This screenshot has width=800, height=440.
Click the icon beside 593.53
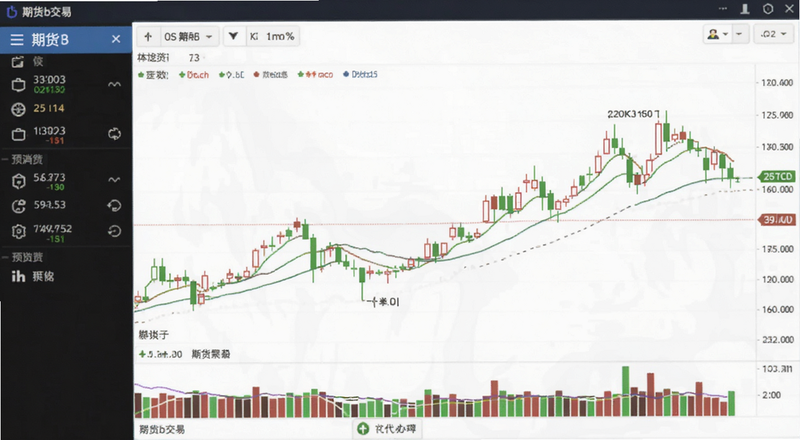pos(18,206)
